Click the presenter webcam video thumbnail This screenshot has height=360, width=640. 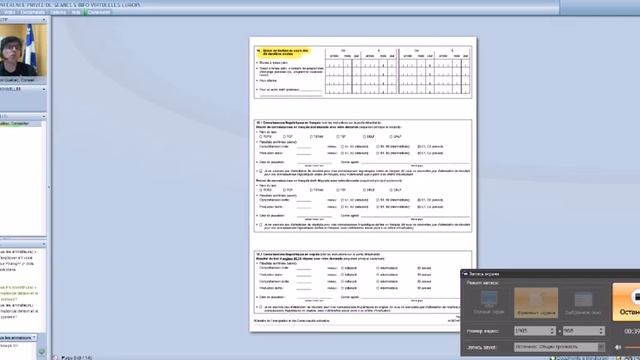[23, 50]
